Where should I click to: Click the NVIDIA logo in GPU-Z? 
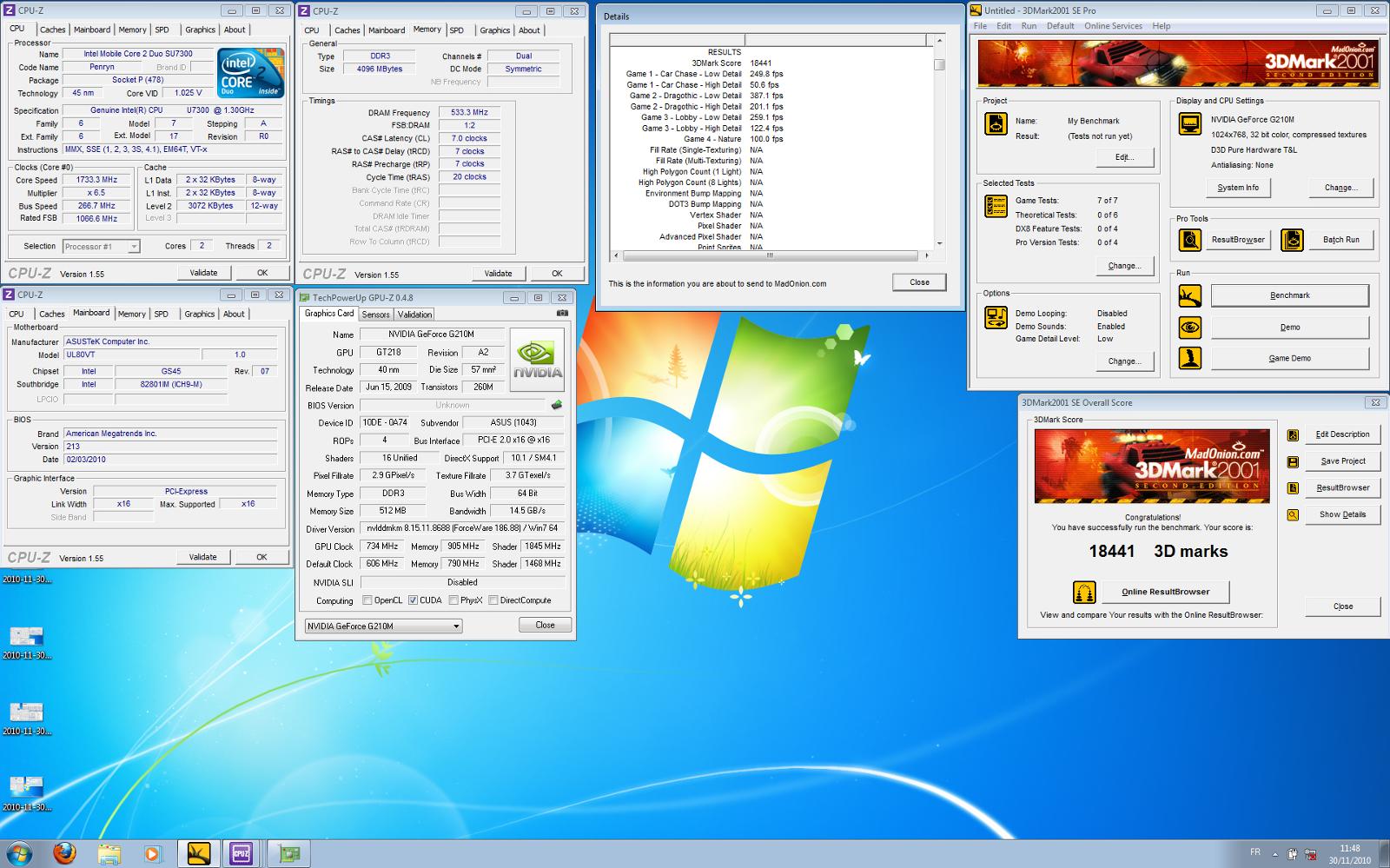(537, 361)
